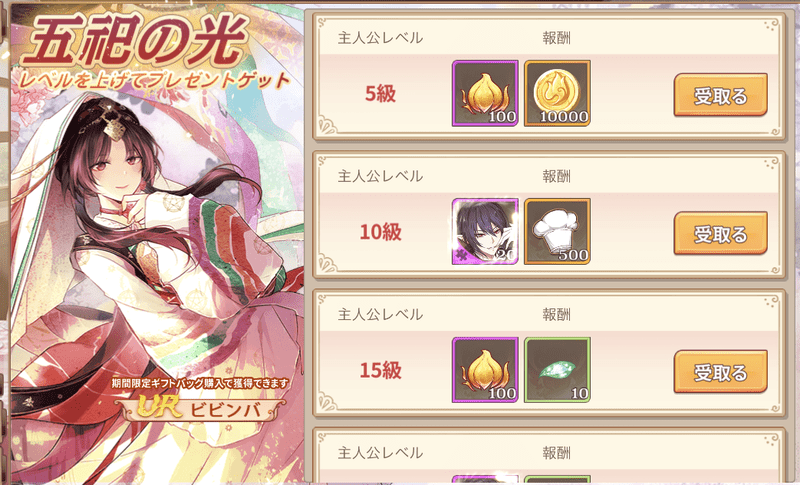Tap 主人公レベル header in bottom cut-off panel
This screenshot has height=485, width=800.
pyautogui.click(x=380, y=453)
